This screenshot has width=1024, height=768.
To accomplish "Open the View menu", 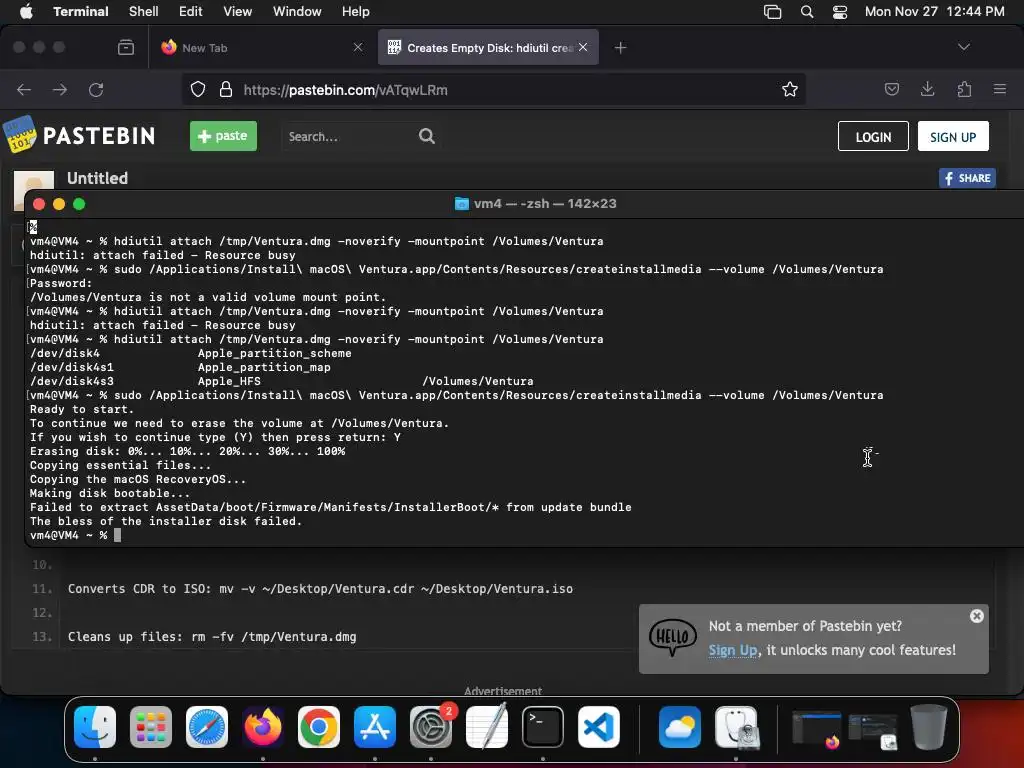I will click(238, 11).
